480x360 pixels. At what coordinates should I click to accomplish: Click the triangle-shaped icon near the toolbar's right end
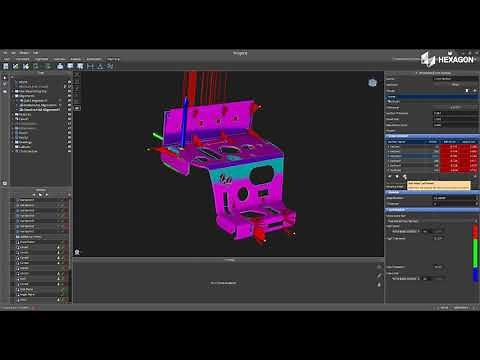pos(100,66)
